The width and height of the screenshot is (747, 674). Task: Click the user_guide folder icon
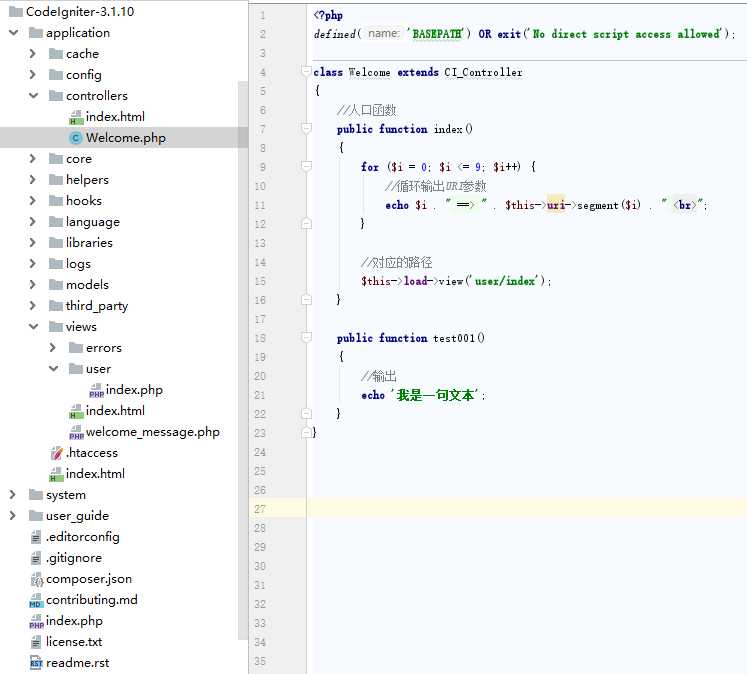36,515
